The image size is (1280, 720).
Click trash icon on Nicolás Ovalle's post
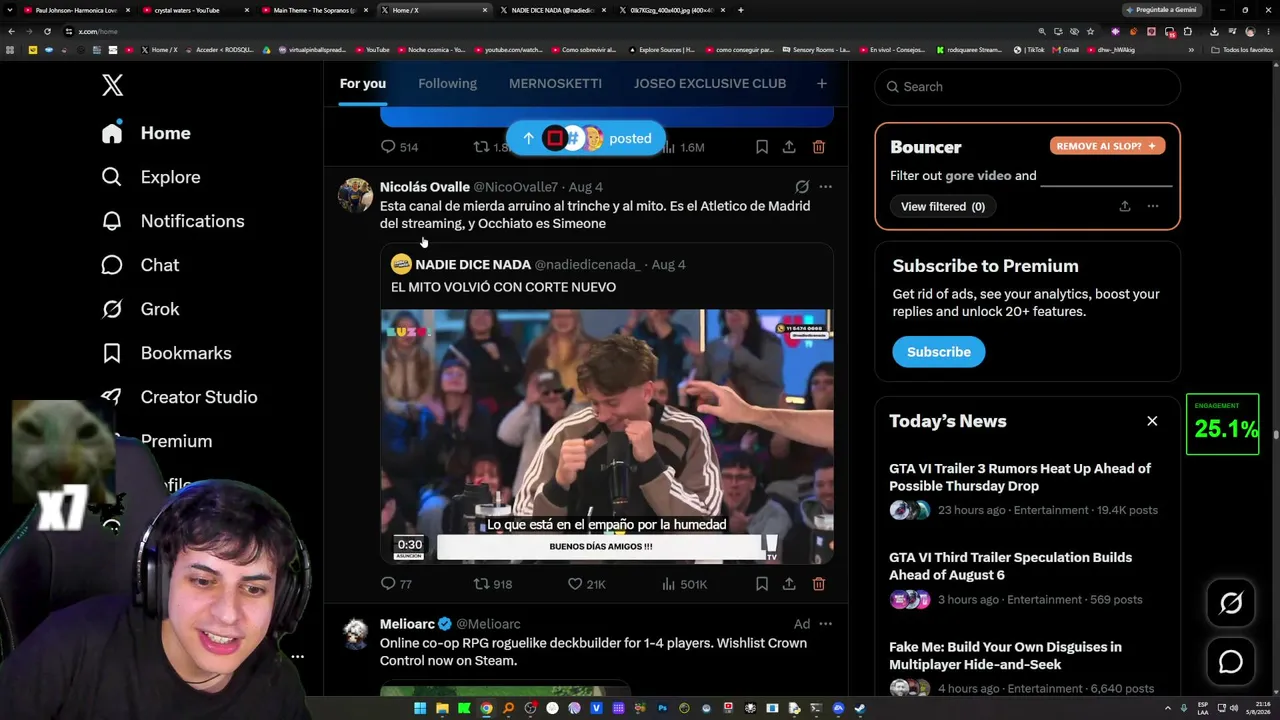point(819,584)
